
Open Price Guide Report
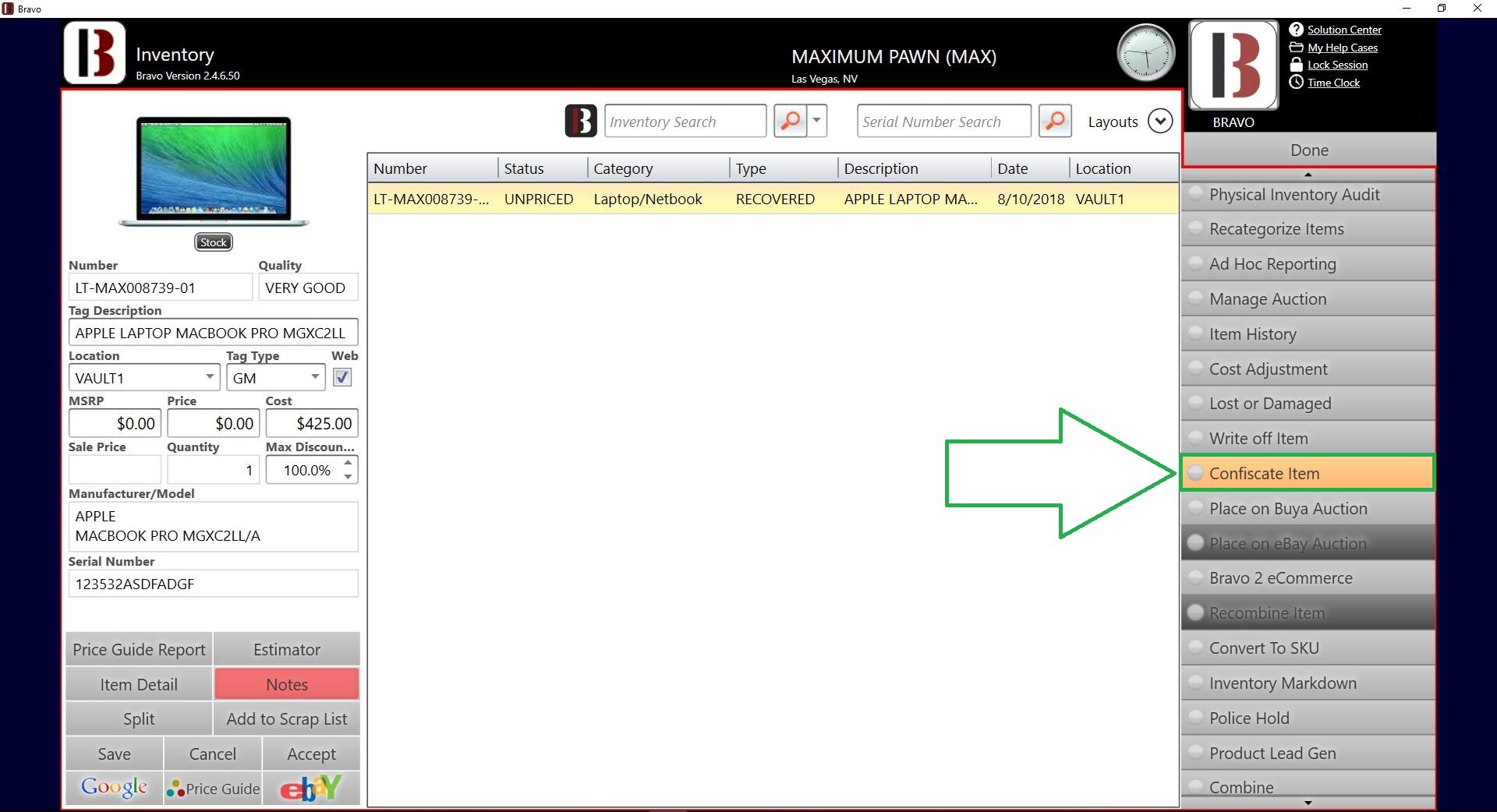point(139,649)
